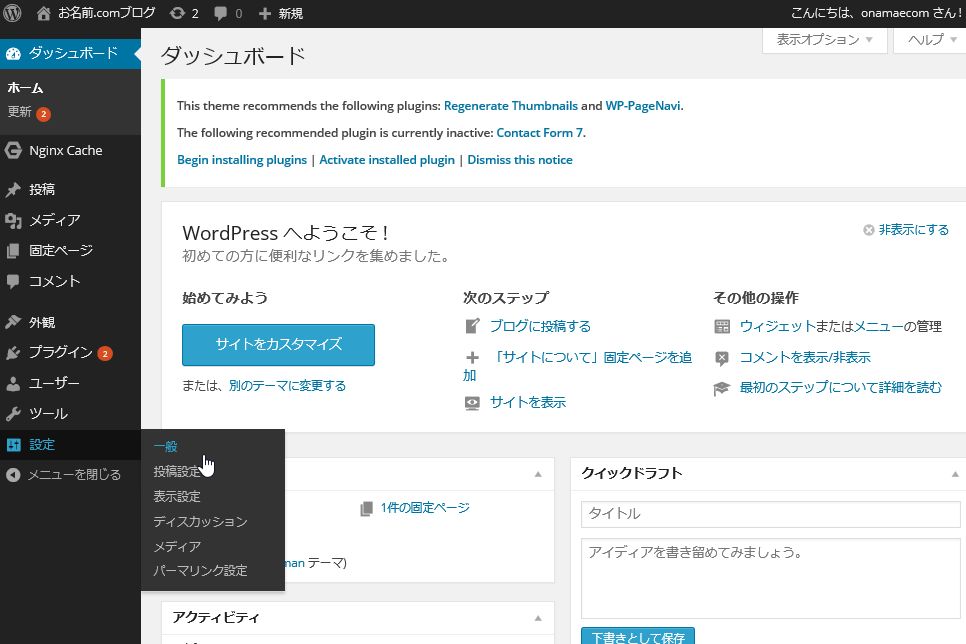
Task: Click Activate installed plugin link
Action: coord(387,160)
